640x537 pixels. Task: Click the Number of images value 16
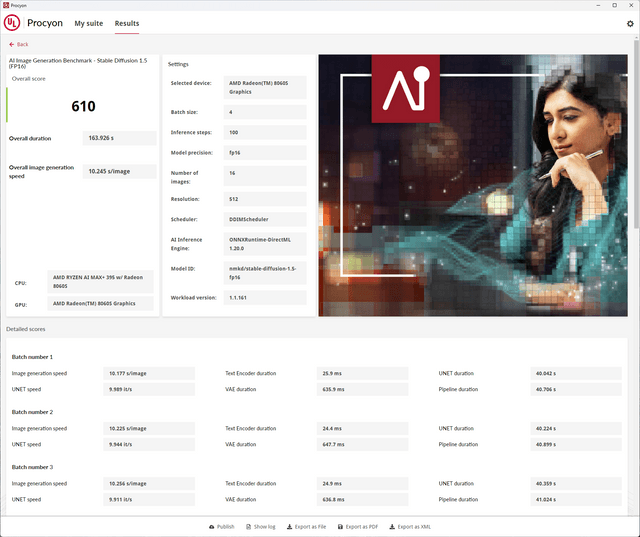coord(265,176)
